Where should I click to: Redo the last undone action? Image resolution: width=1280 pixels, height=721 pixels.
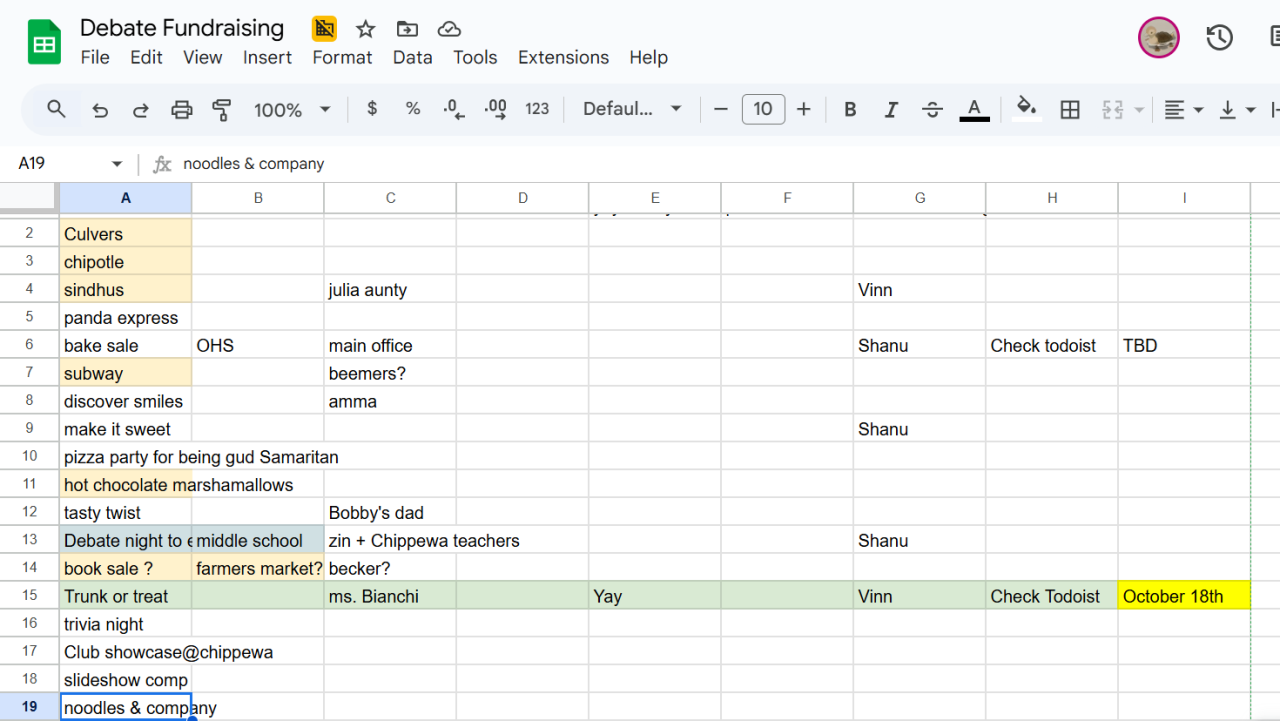141,109
